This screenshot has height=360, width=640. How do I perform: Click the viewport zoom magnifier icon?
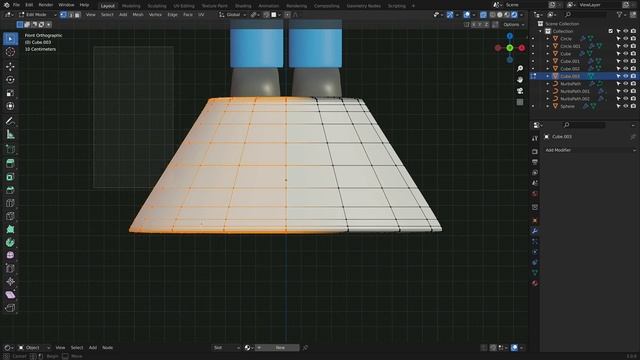[520, 69]
